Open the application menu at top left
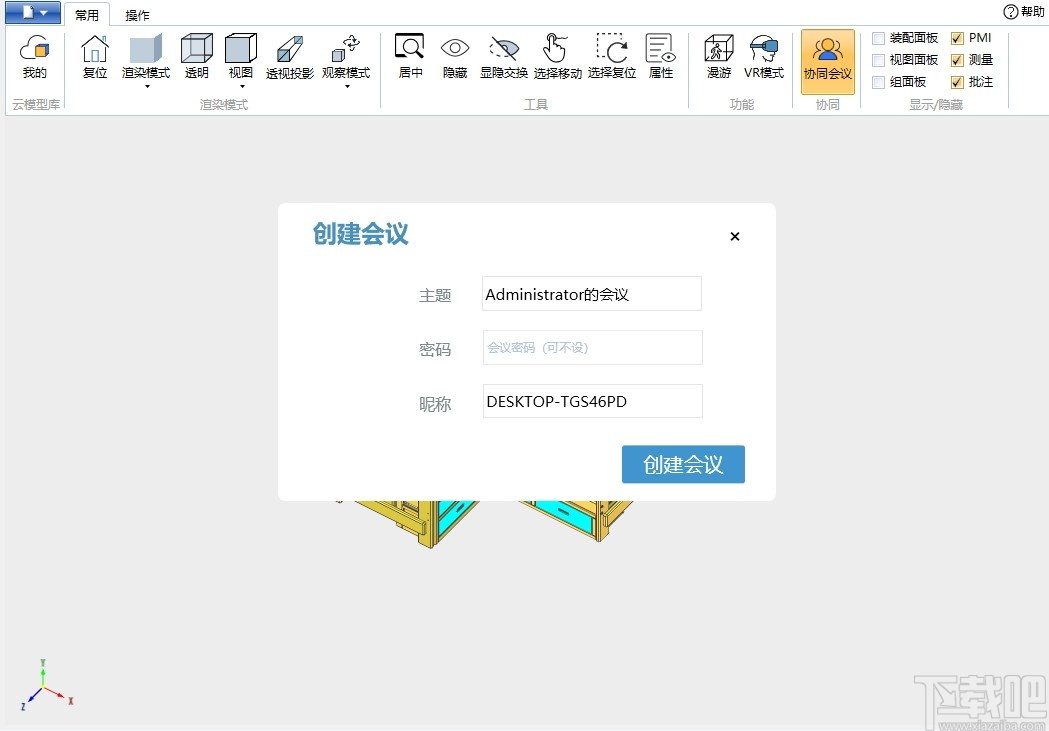The image size is (1049, 731). 30,12
